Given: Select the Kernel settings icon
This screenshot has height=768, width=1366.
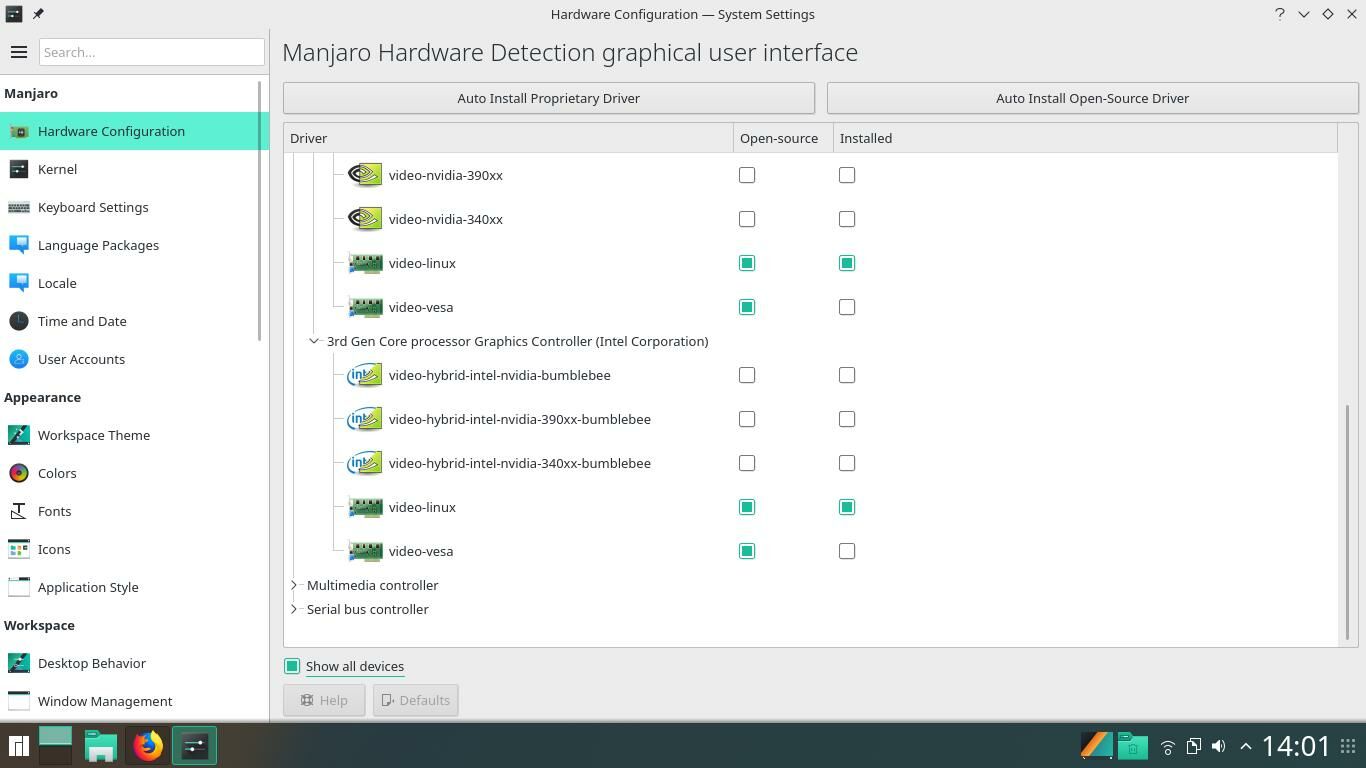Looking at the screenshot, I should (19, 169).
